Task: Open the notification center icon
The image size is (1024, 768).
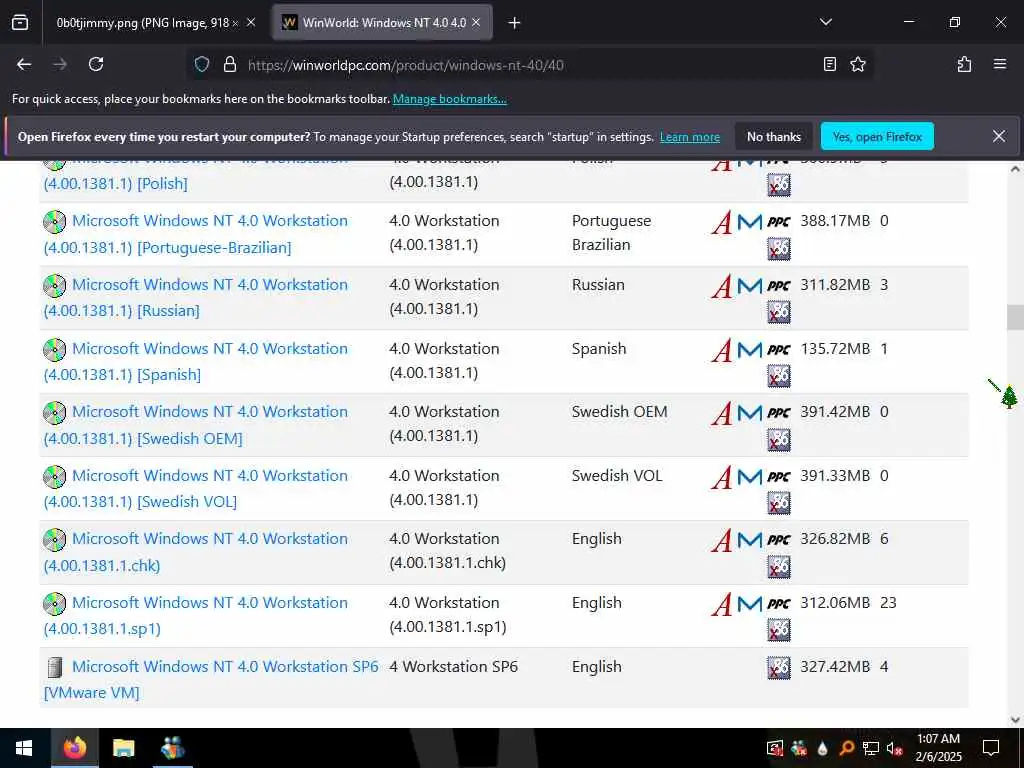Action: tap(991, 748)
